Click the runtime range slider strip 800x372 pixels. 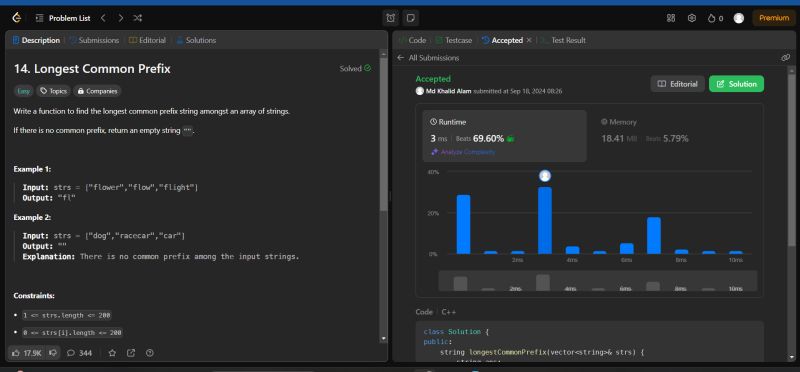pos(597,281)
